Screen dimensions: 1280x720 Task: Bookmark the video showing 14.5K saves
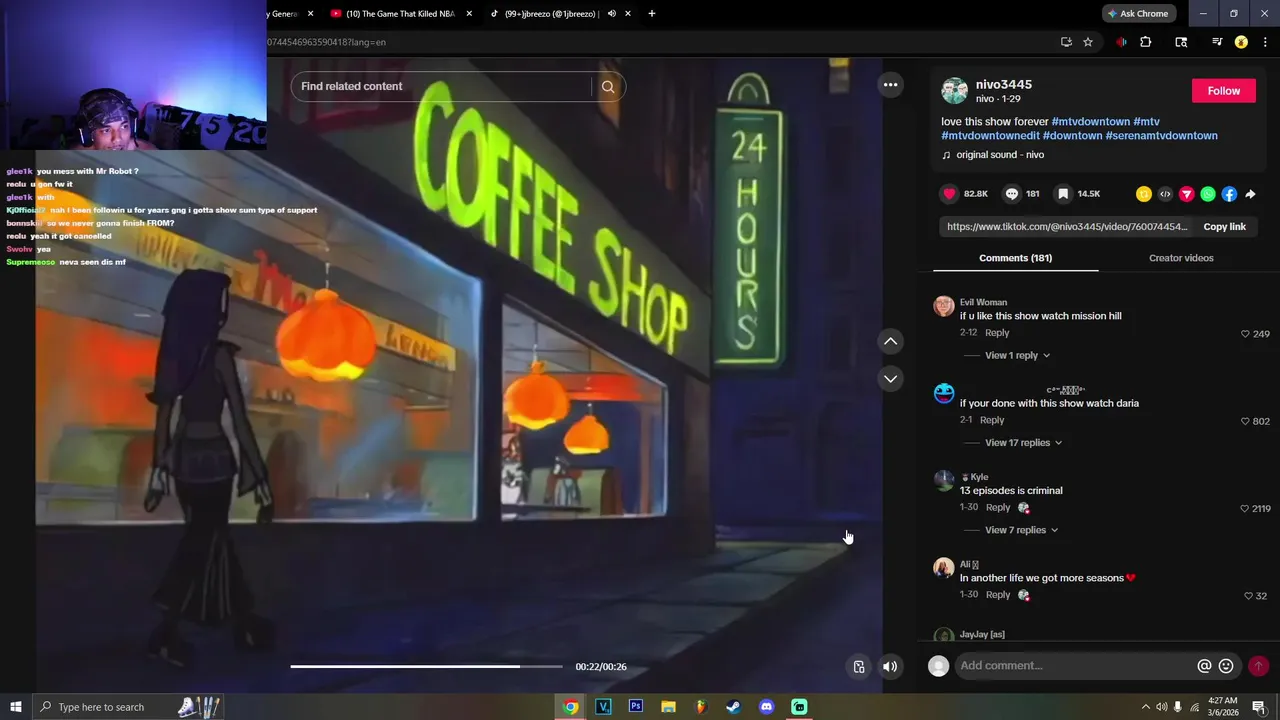tap(1063, 194)
